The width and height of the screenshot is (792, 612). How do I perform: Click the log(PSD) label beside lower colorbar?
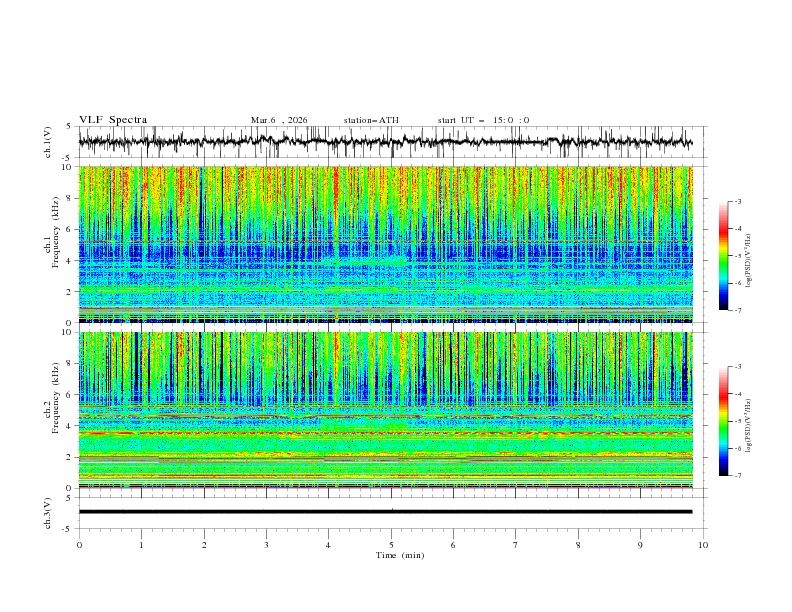(750, 421)
